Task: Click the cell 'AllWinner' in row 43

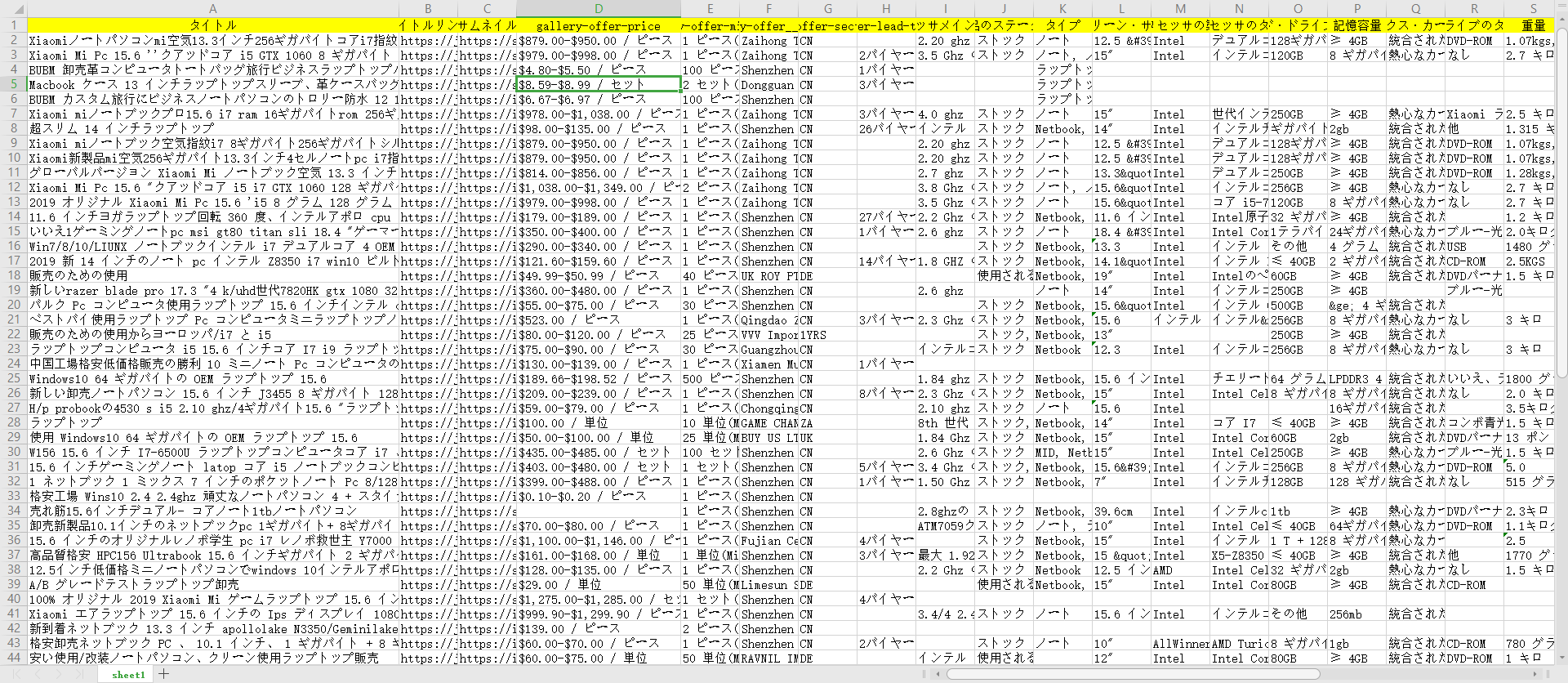Action: coord(1180,643)
